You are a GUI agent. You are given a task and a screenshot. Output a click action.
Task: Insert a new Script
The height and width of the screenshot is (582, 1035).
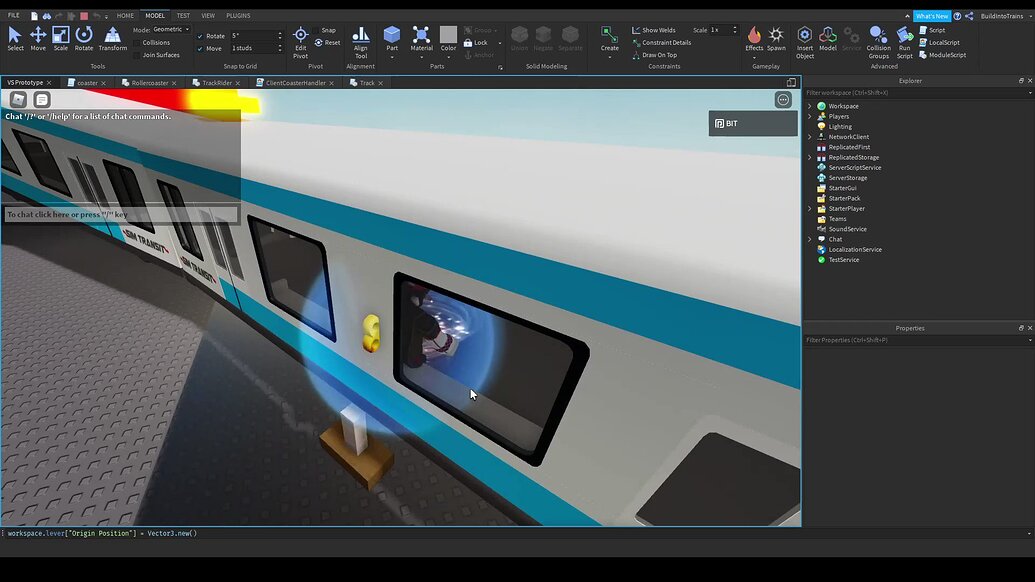[932, 30]
